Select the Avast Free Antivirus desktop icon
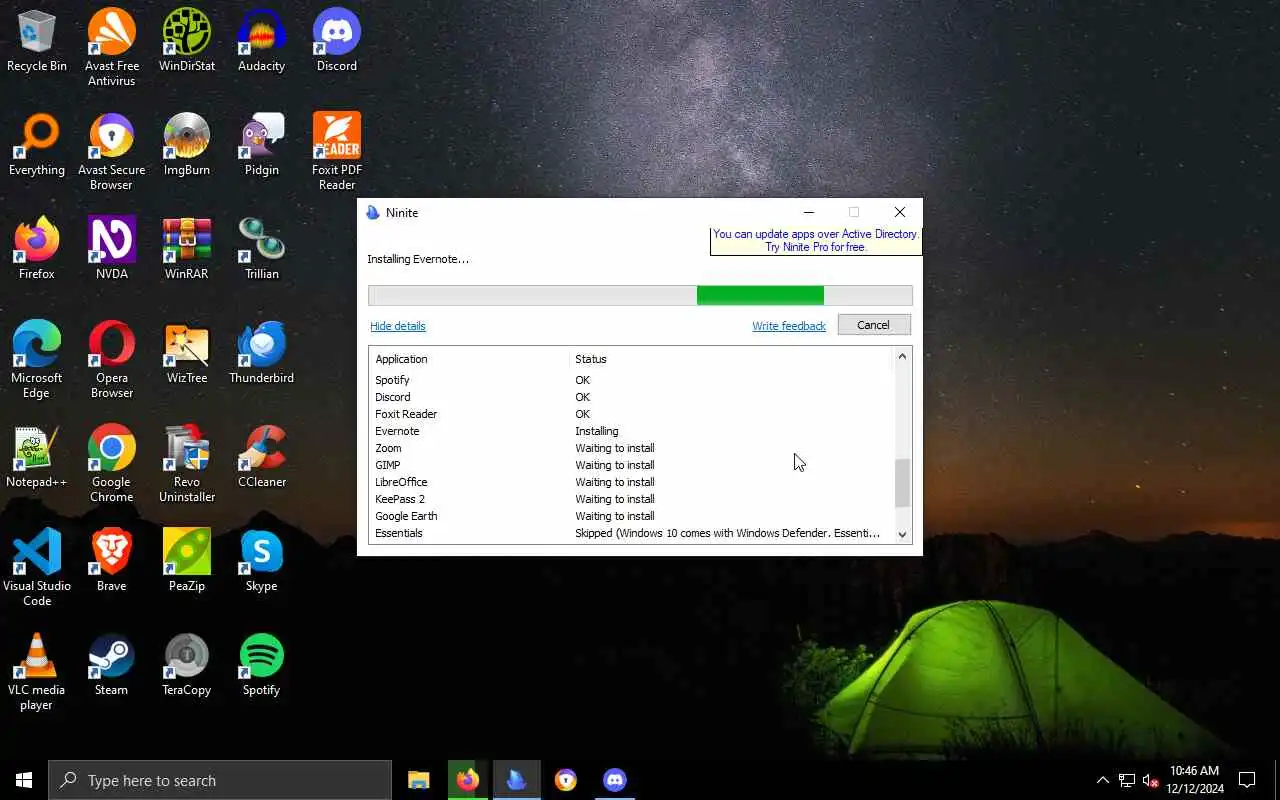This screenshot has width=1280, height=800. point(111,48)
